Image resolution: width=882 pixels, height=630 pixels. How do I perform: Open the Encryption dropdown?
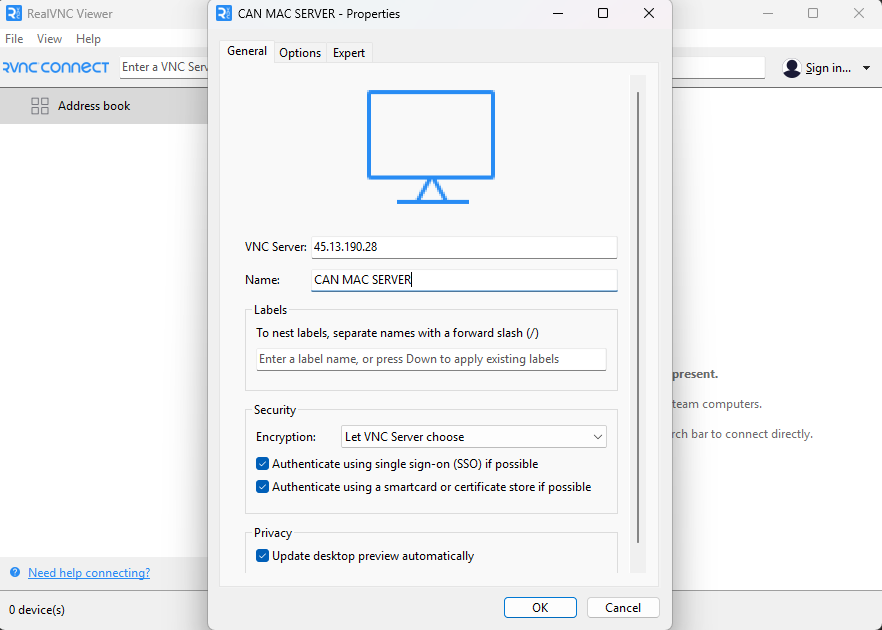click(474, 437)
